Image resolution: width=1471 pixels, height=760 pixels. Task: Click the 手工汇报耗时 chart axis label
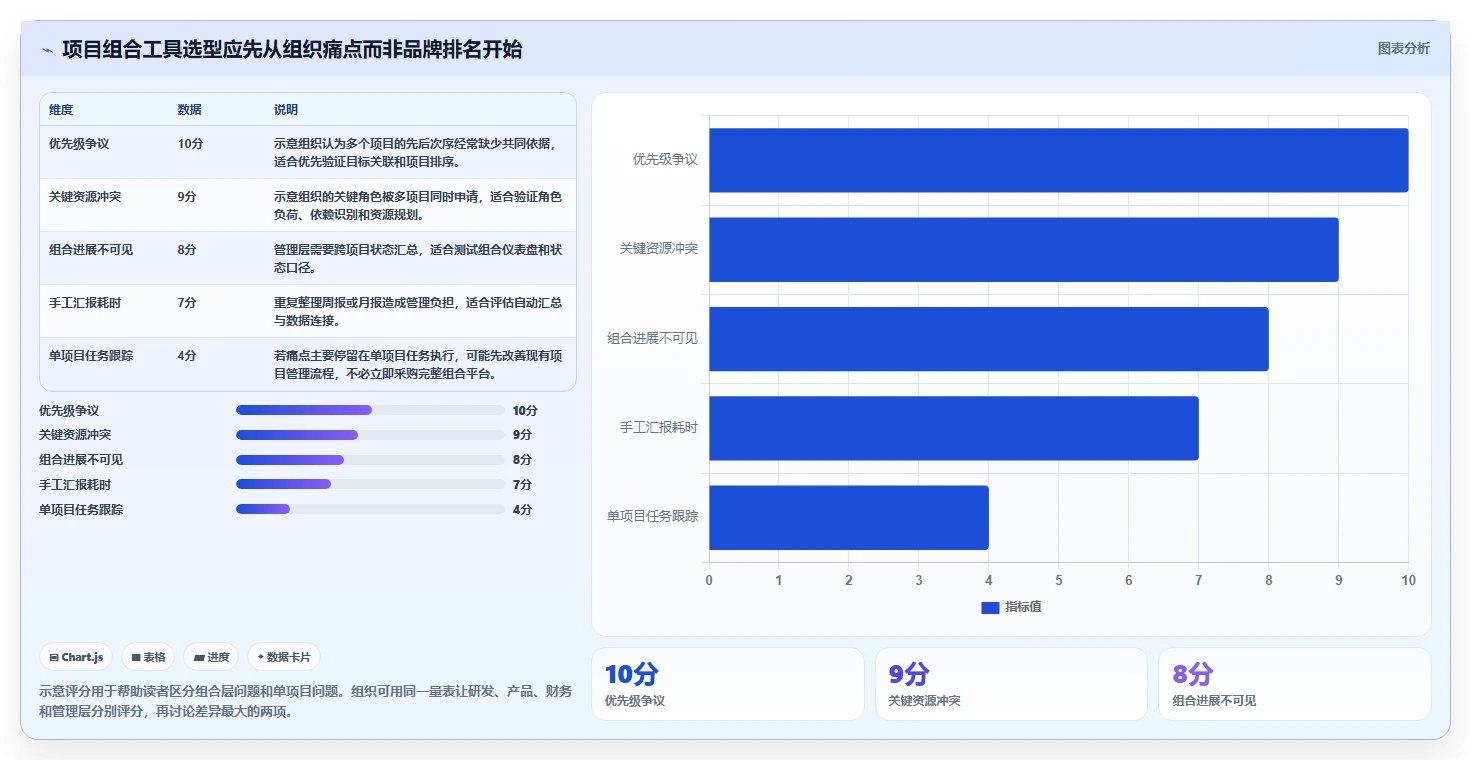[x=659, y=428]
